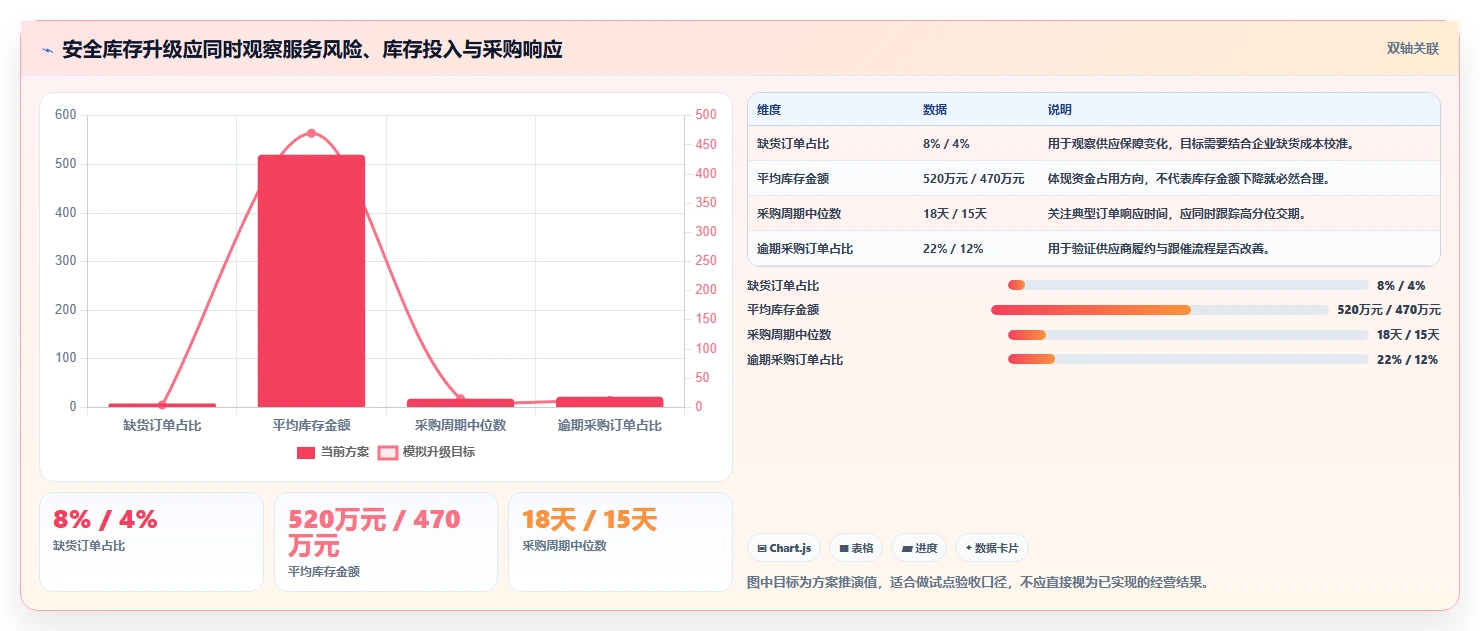Screen dimensions: 1480x631
Task: Click the 8% / 4% data card
Action: (x=151, y=542)
